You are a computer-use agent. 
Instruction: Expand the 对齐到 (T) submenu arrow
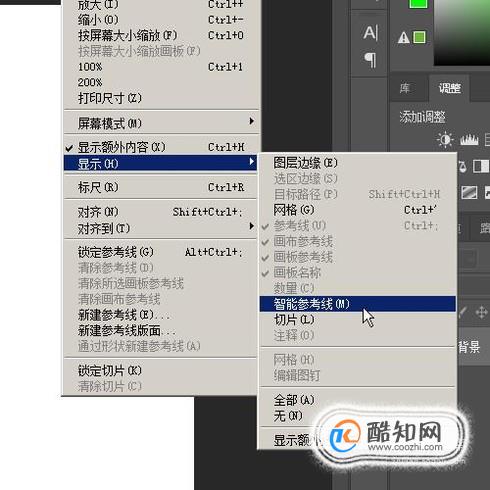[252, 226]
